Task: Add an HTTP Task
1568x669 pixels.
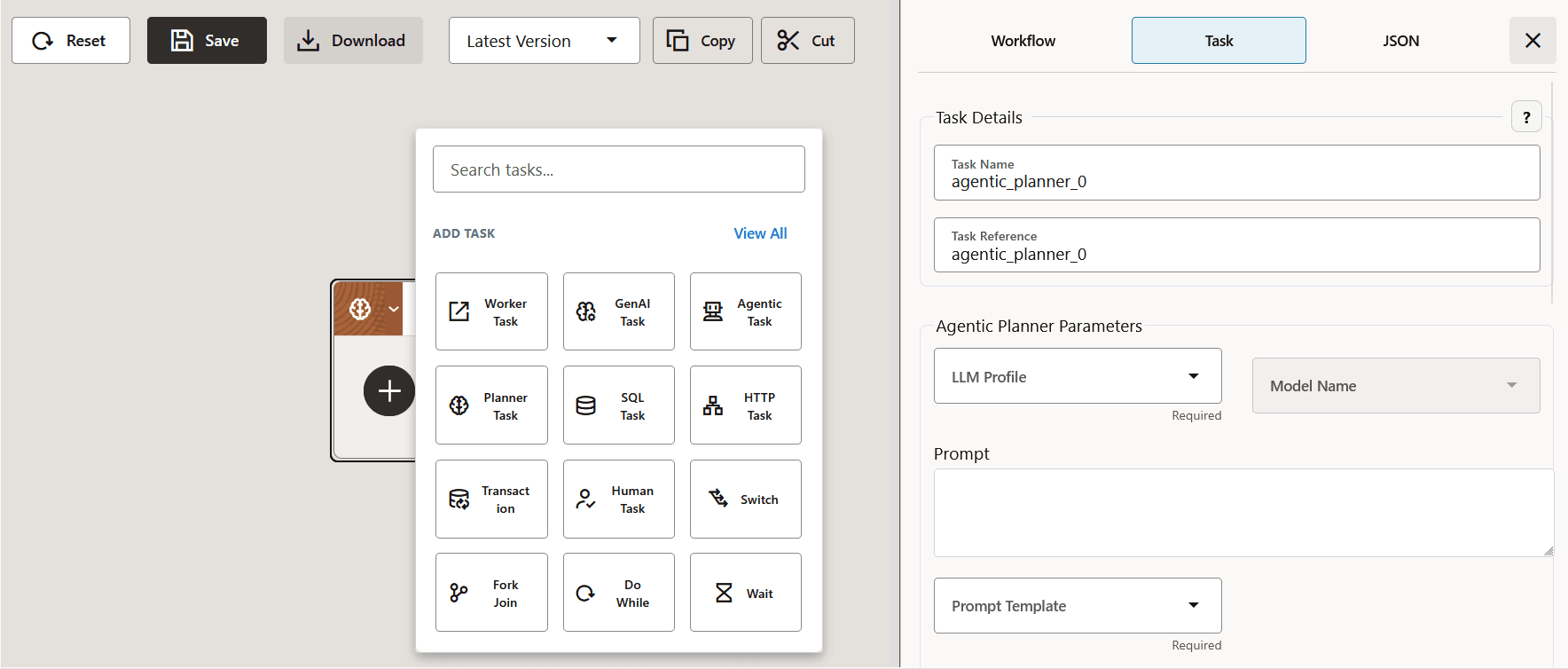Action: [x=745, y=405]
